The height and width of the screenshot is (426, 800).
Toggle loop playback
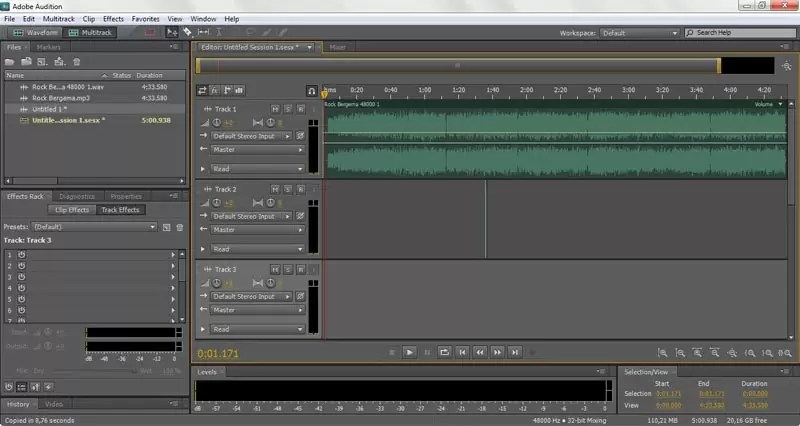444,352
